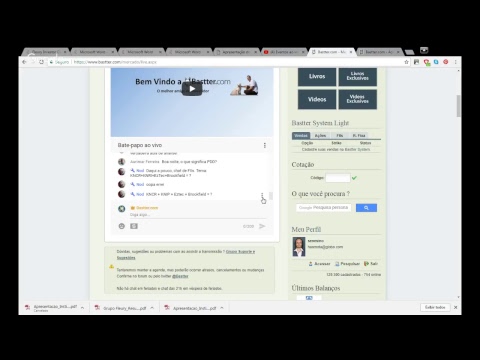The width and height of the screenshot is (480, 360).
Task: Click the chat list scrollbar
Action: point(271,196)
